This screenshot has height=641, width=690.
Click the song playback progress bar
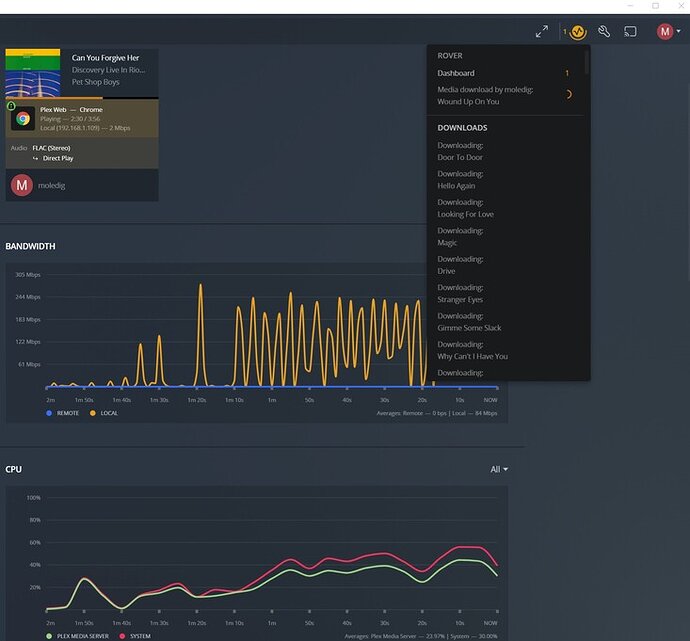click(82, 98)
